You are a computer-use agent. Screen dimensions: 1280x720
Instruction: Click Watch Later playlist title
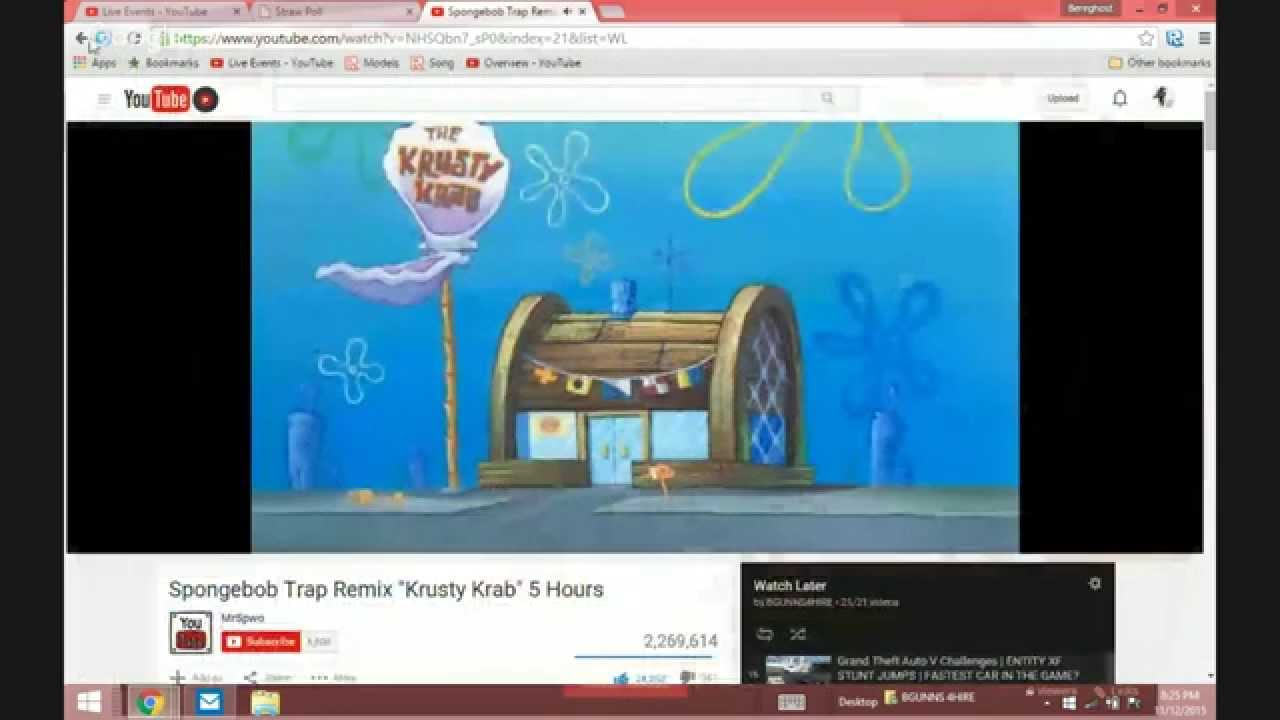790,585
